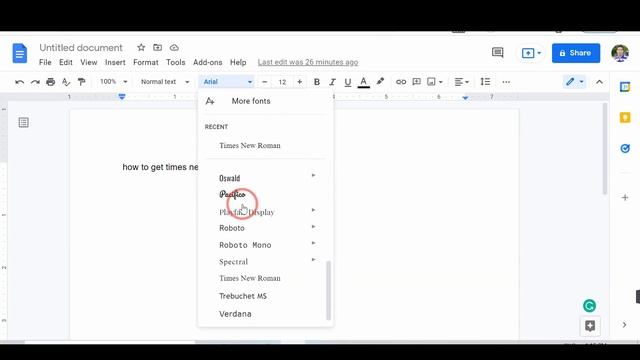Undo the last action

pyautogui.click(x=19, y=82)
